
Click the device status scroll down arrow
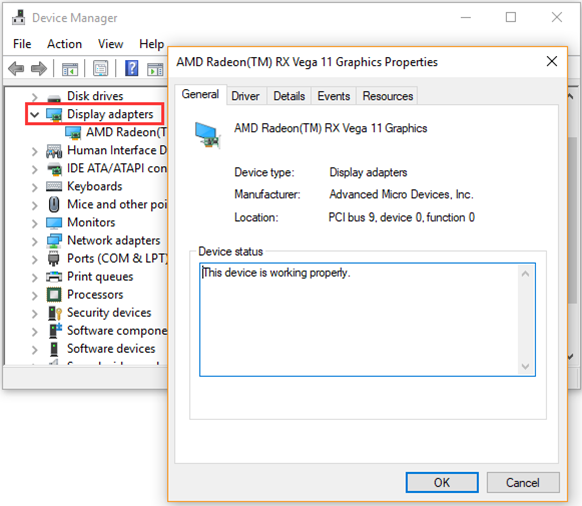(525, 366)
